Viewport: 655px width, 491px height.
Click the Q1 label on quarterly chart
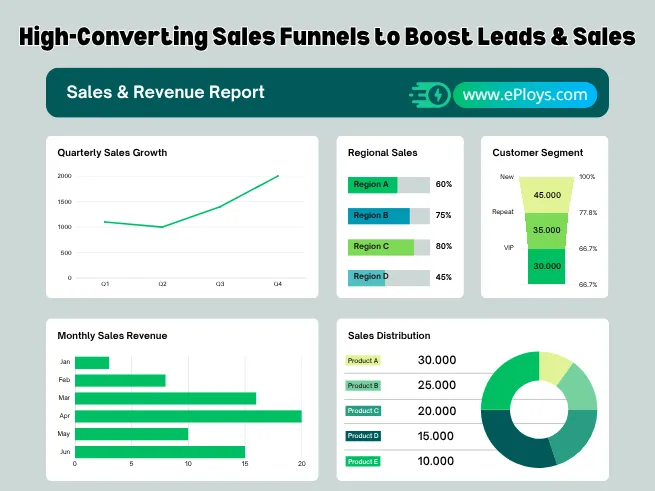coord(105,284)
